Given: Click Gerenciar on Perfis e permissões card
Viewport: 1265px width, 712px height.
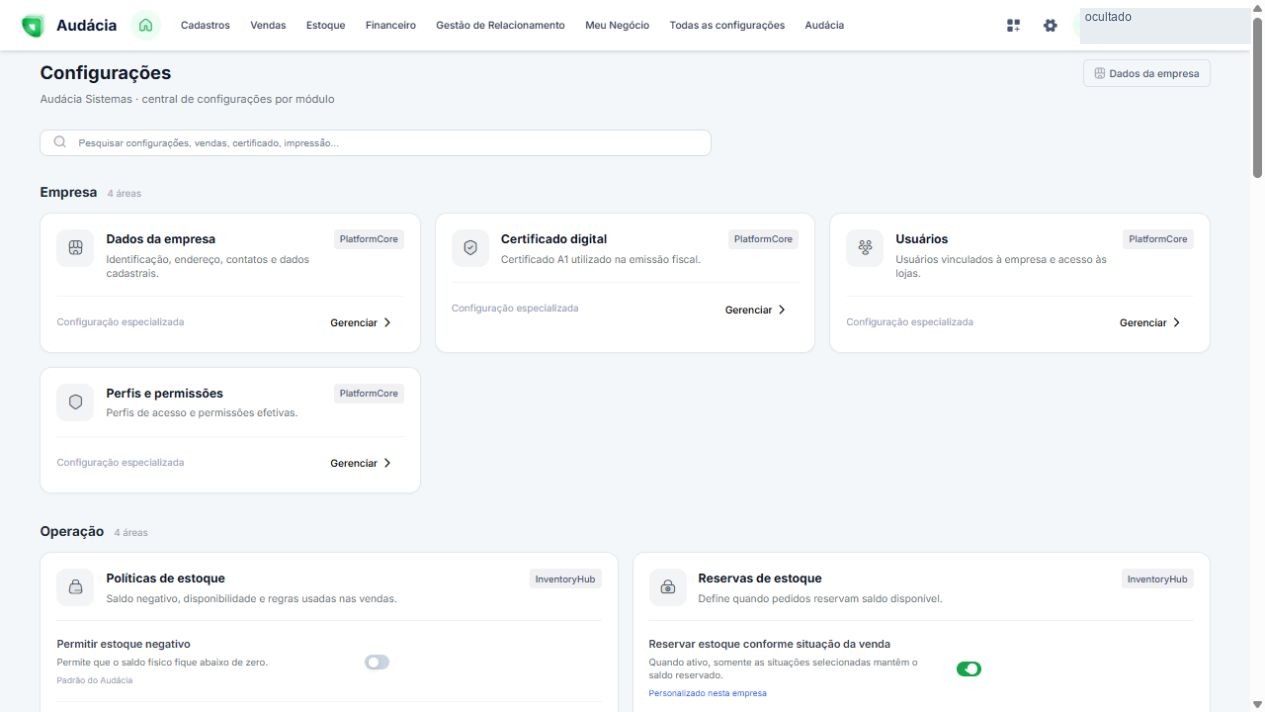Looking at the screenshot, I should pyautogui.click(x=361, y=463).
